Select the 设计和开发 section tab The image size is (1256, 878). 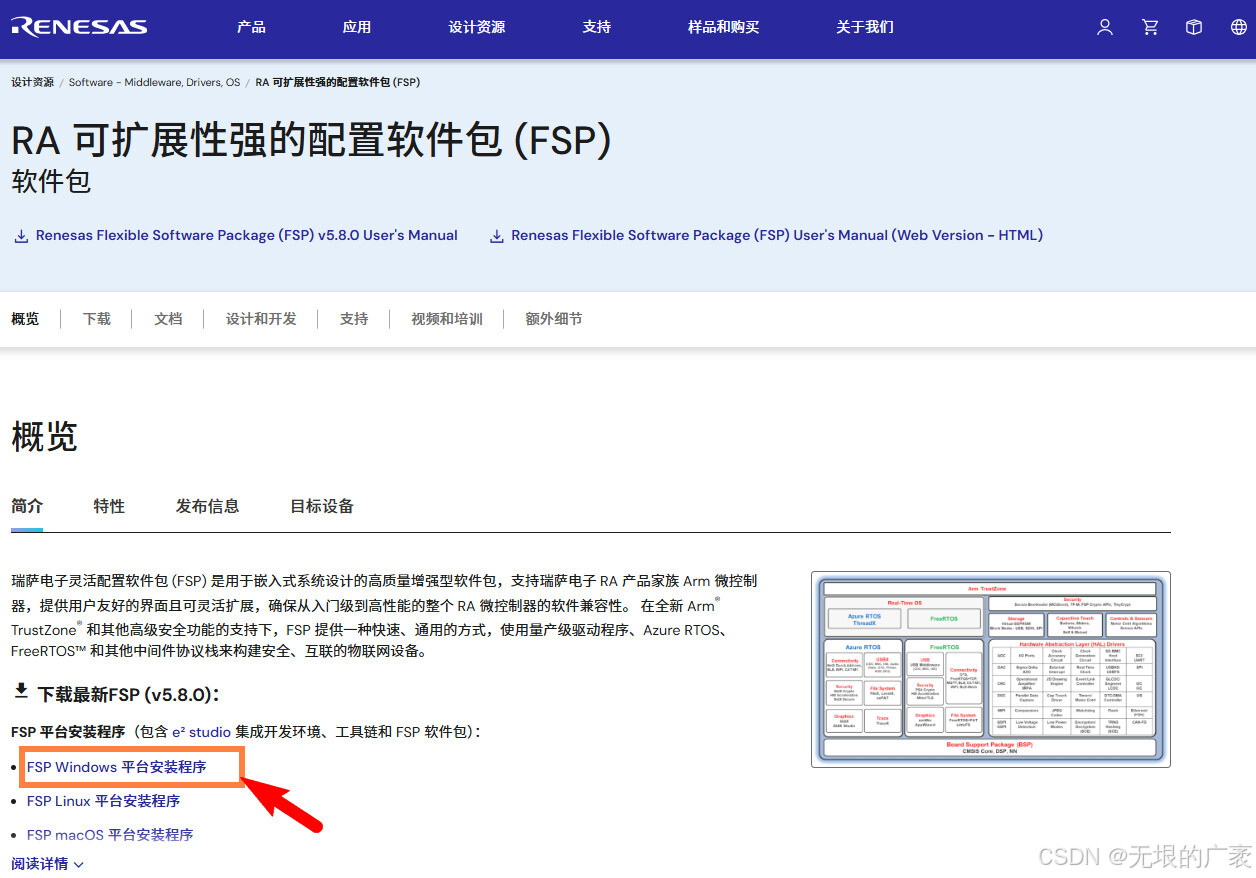coord(261,319)
